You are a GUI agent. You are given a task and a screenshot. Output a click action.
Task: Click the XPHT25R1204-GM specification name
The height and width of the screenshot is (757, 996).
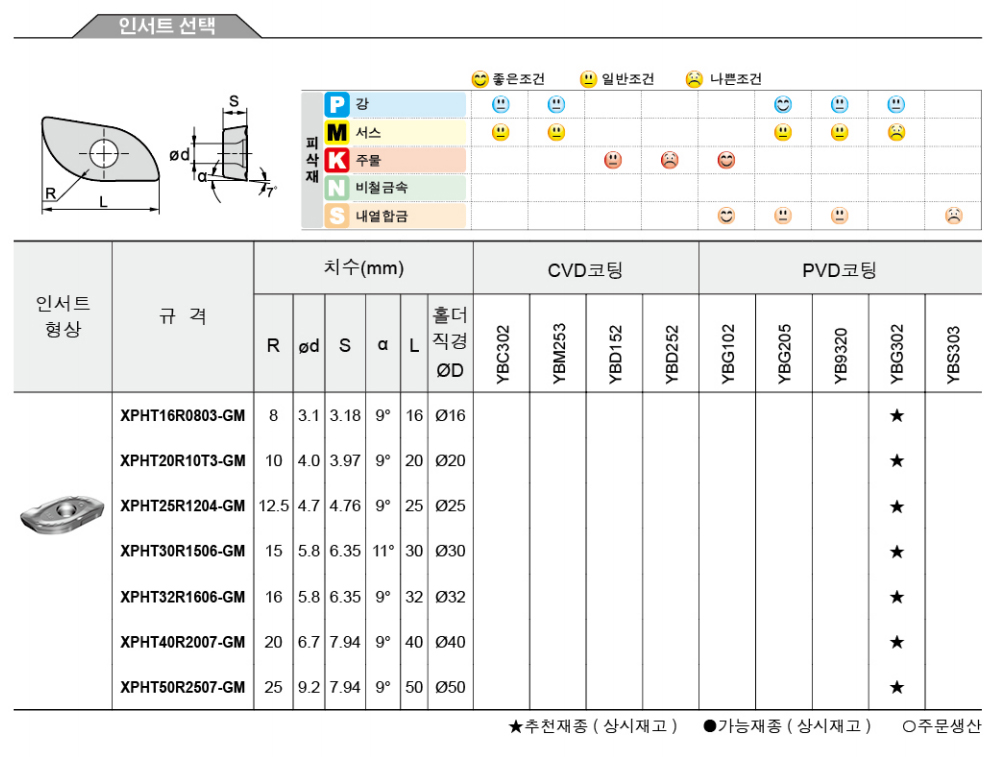[182, 506]
